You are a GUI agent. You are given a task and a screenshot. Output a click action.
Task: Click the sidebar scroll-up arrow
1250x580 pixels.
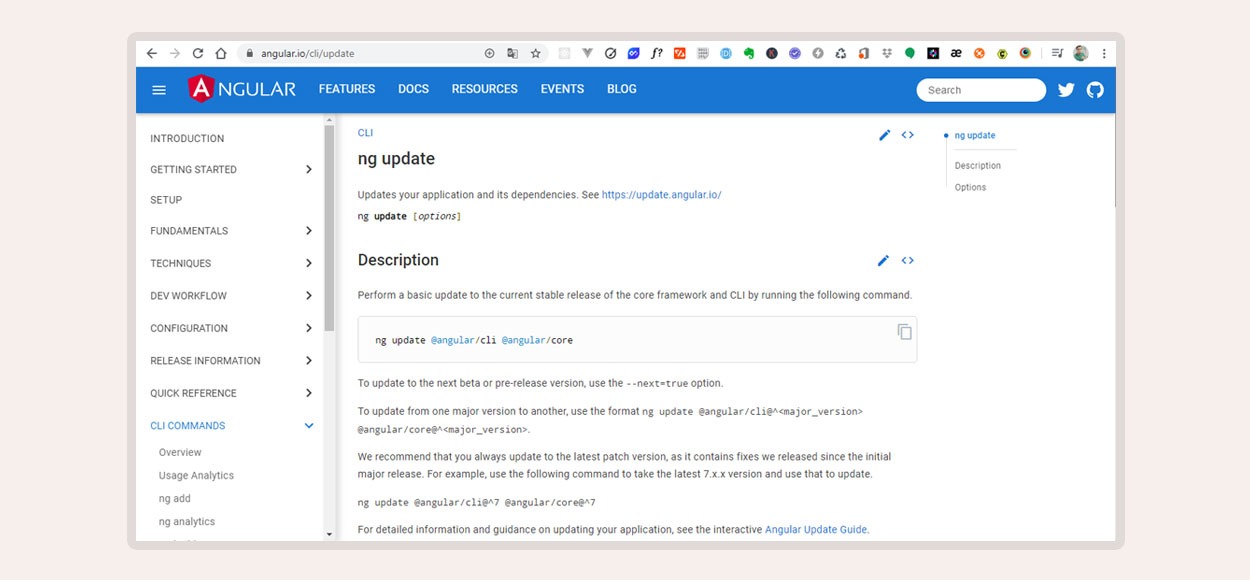click(x=329, y=120)
